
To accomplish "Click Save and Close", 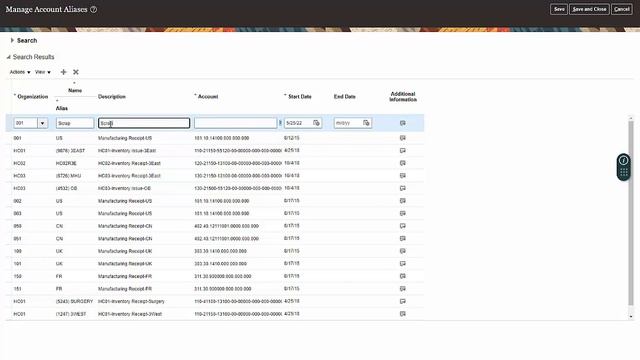I will (589, 9).
